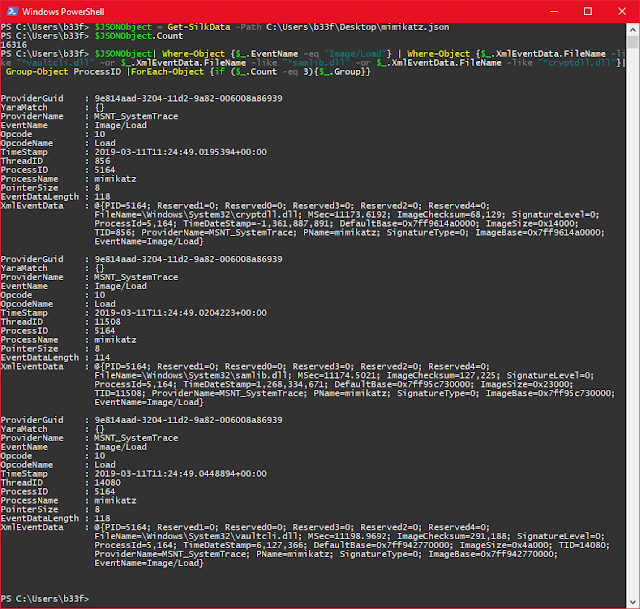Screen dimensions: 640x609
Task: Click 'TID=856' in the first XmlEventData
Action: point(115,233)
